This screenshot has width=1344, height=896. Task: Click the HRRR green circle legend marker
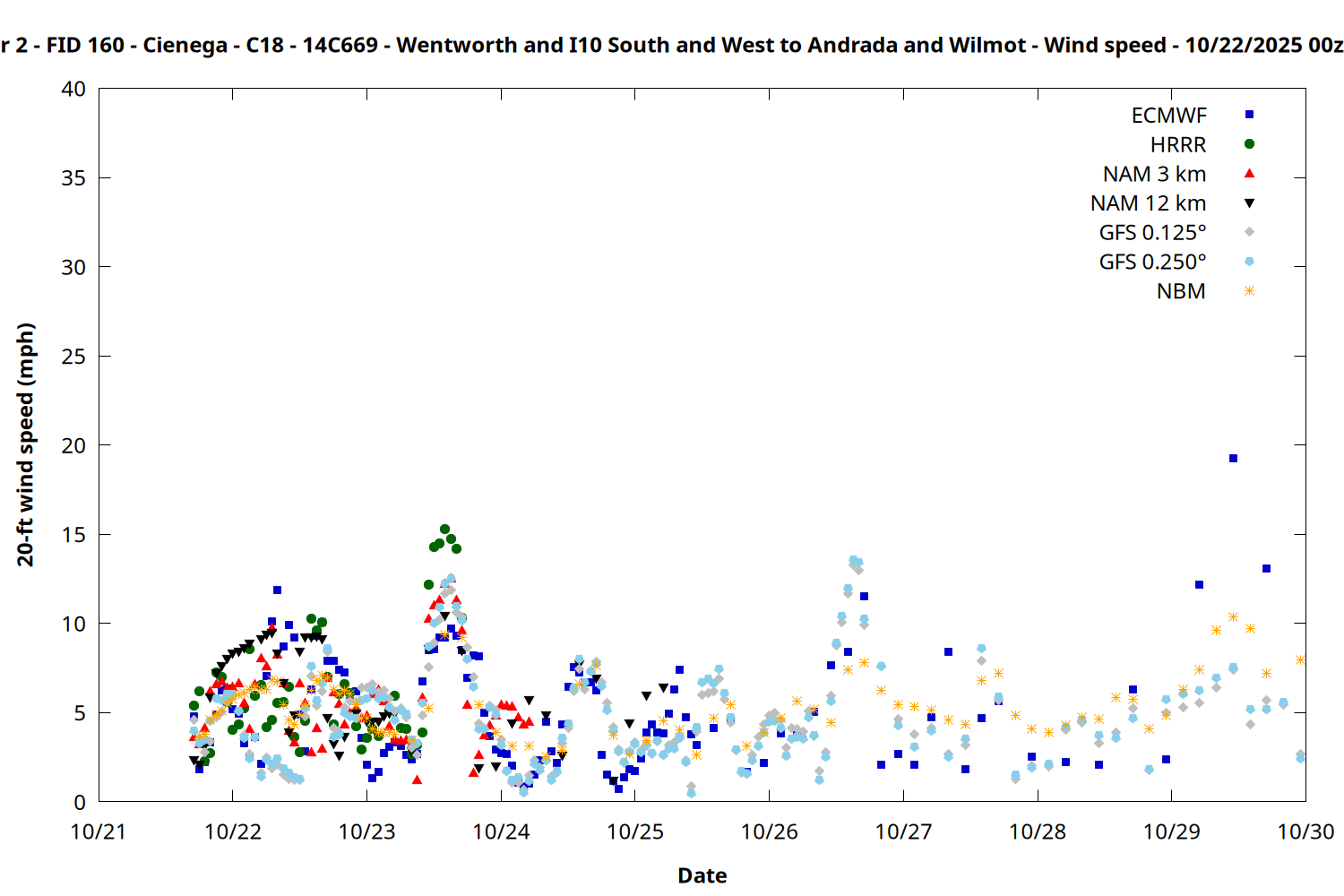click(x=1249, y=144)
